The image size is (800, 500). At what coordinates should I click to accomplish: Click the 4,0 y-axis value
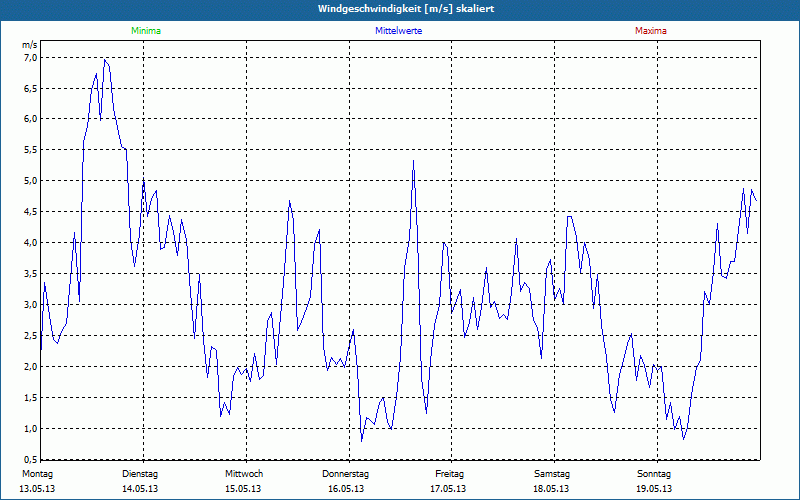[x=31, y=243]
